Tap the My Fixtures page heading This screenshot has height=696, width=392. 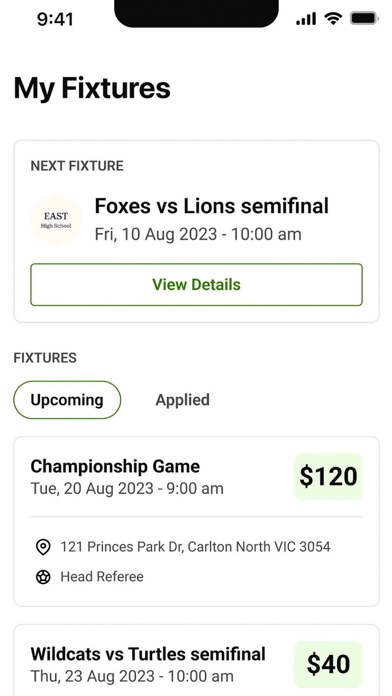click(x=92, y=88)
